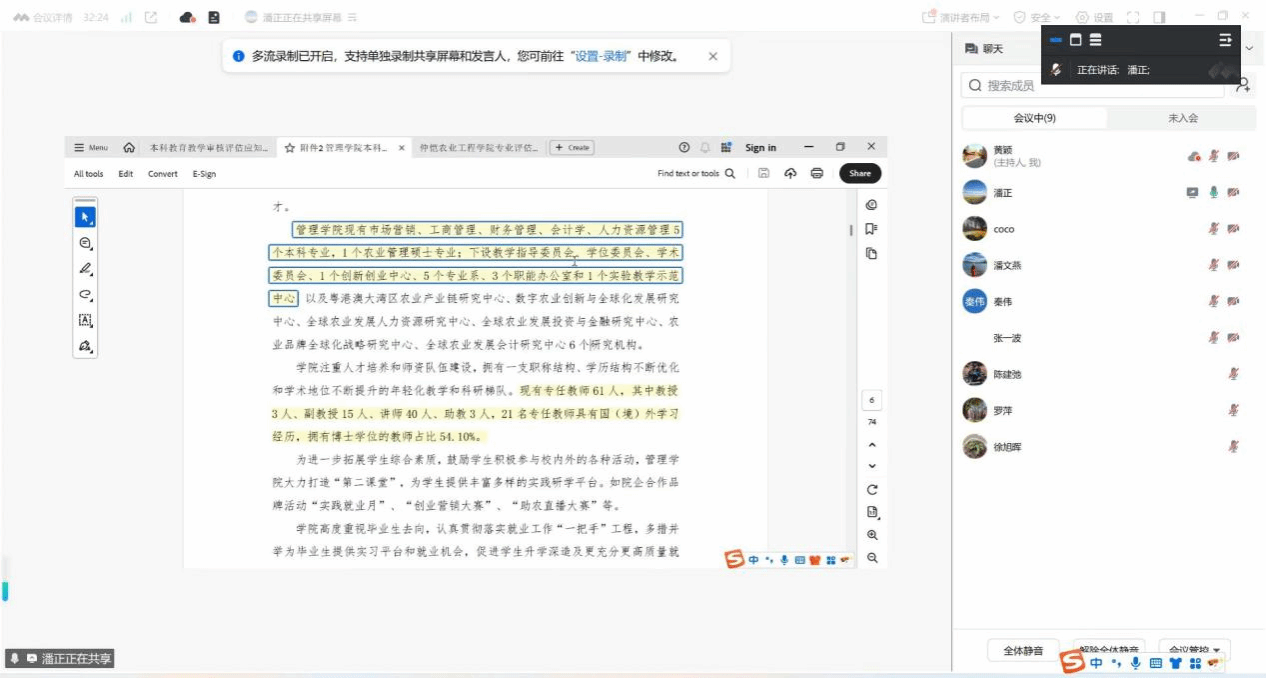Unmute 陈建弛's microphone
1266x678 pixels.
(1234, 374)
